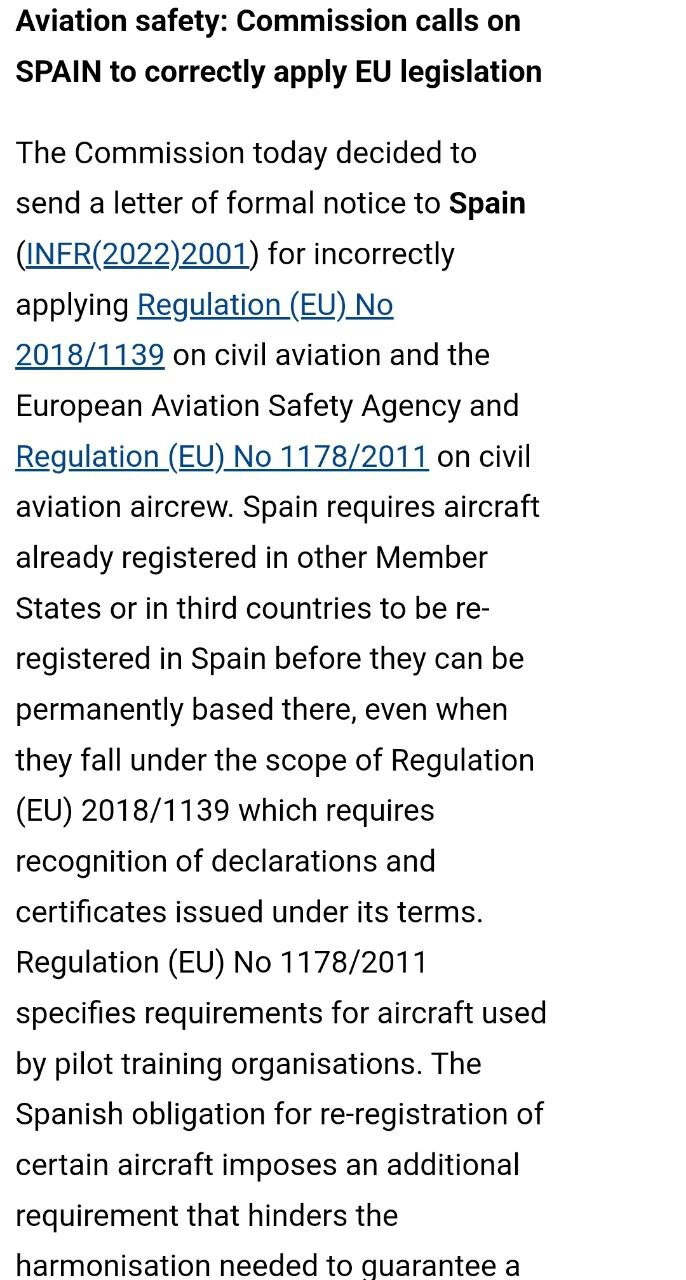The height and width of the screenshot is (1280, 686).
Task: Click "certificates issued under its terms"
Action: pyautogui.click(x=248, y=913)
